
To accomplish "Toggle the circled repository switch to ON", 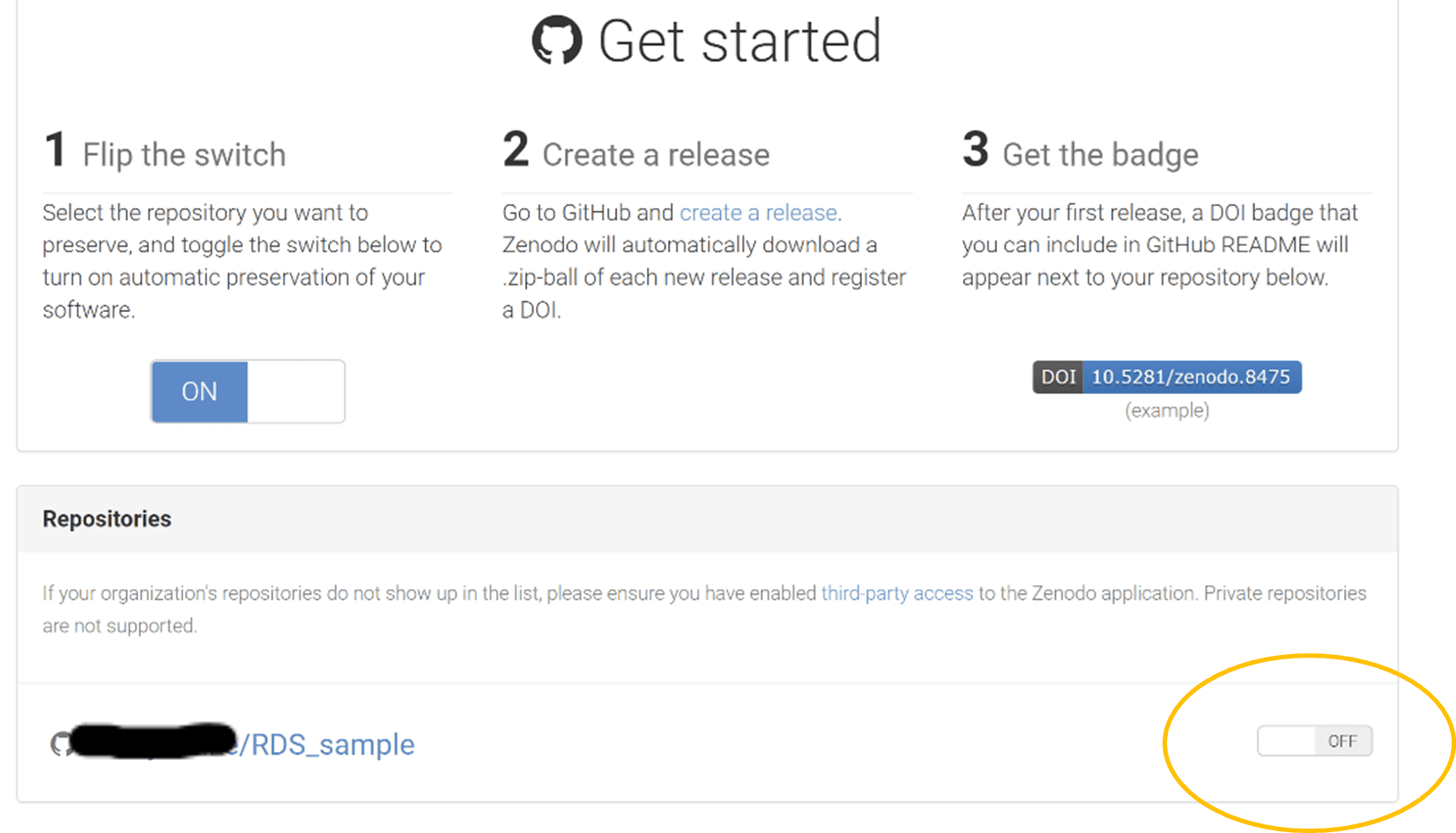I will [x=1314, y=740].
